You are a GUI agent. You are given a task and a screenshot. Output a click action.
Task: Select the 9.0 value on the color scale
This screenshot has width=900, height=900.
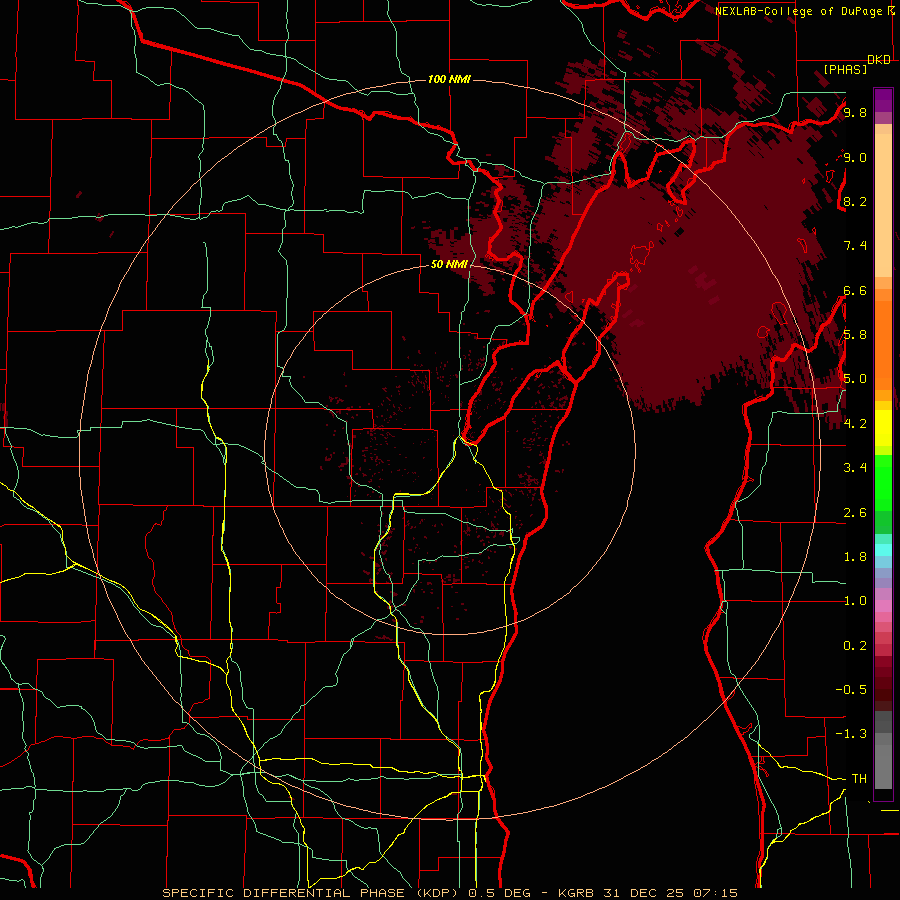[x=855, y=157]
